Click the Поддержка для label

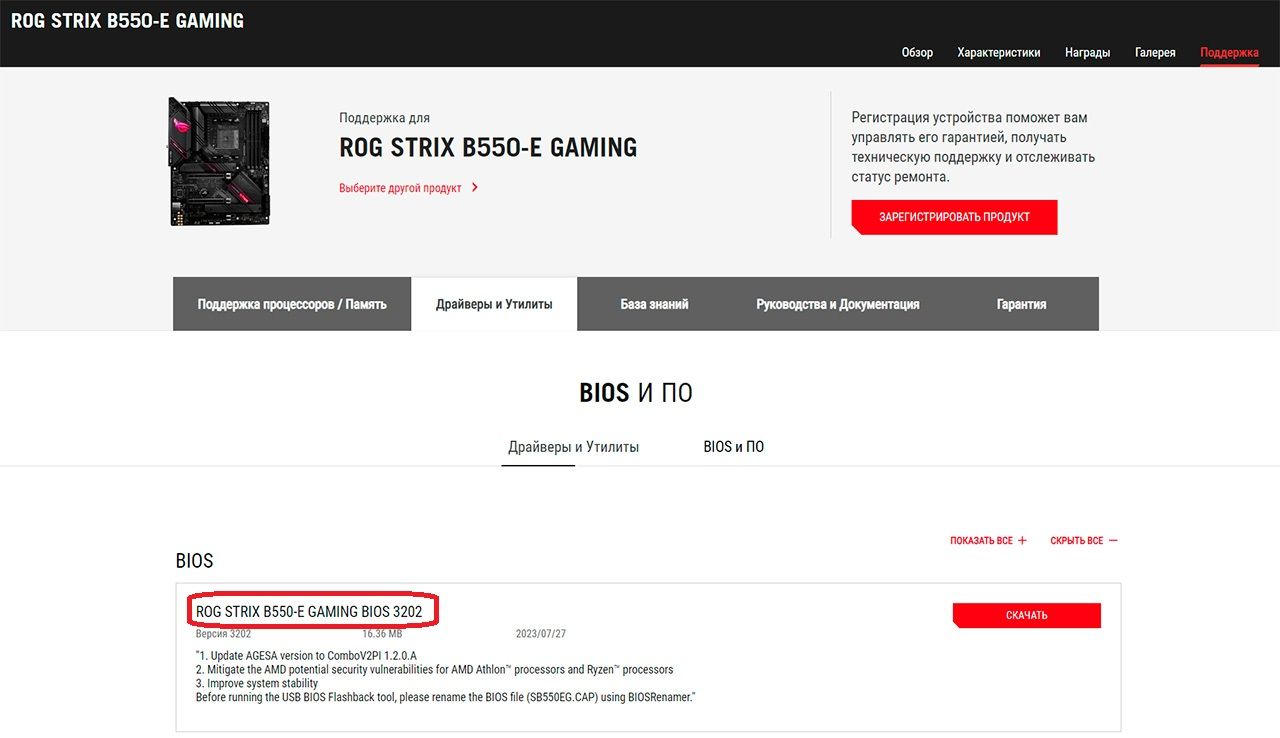[x=384, y=118]
